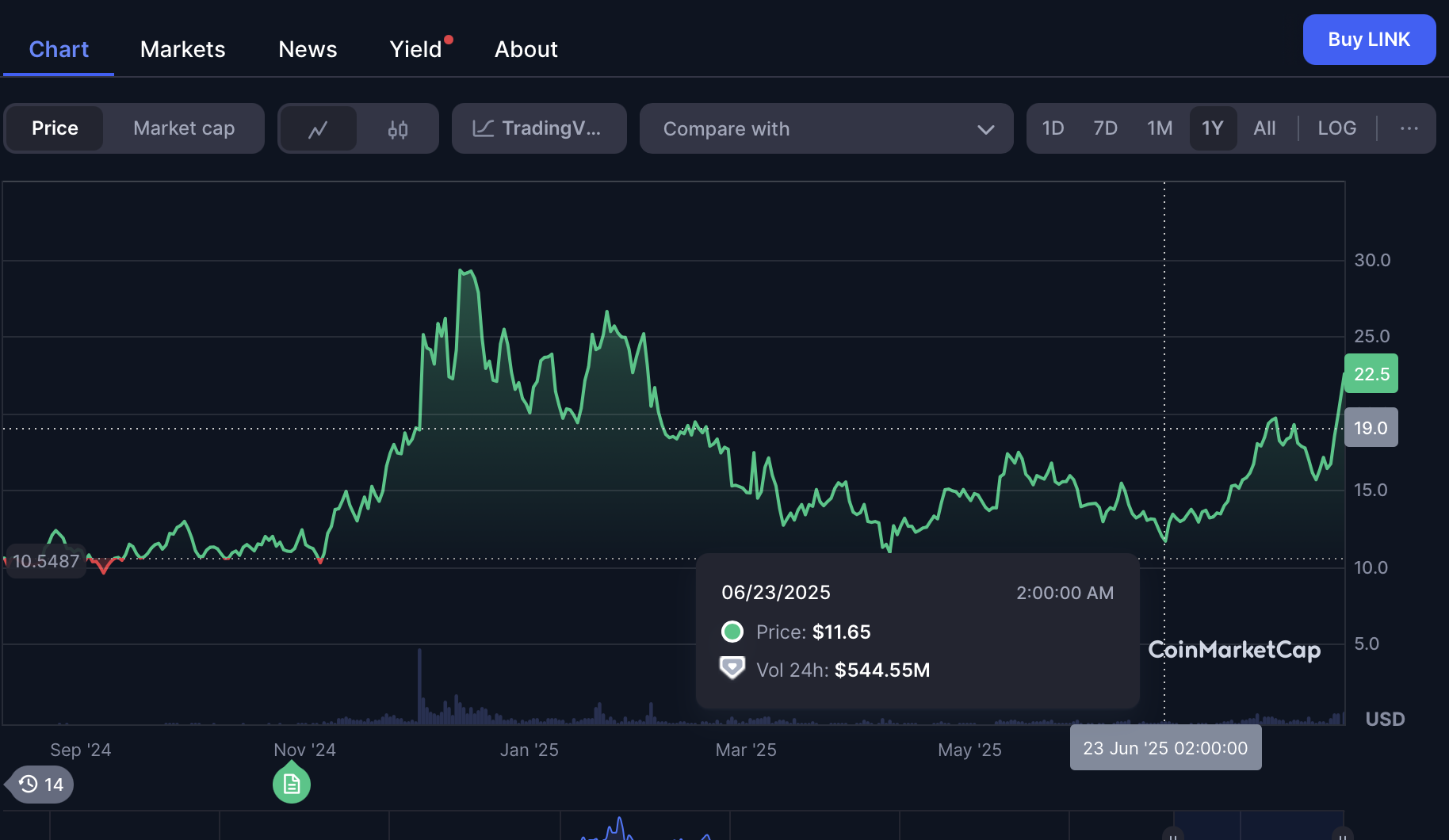This screenshot has height=840, width=1449.
Task: Click the 22.5 current price label
Action: 1371,374
